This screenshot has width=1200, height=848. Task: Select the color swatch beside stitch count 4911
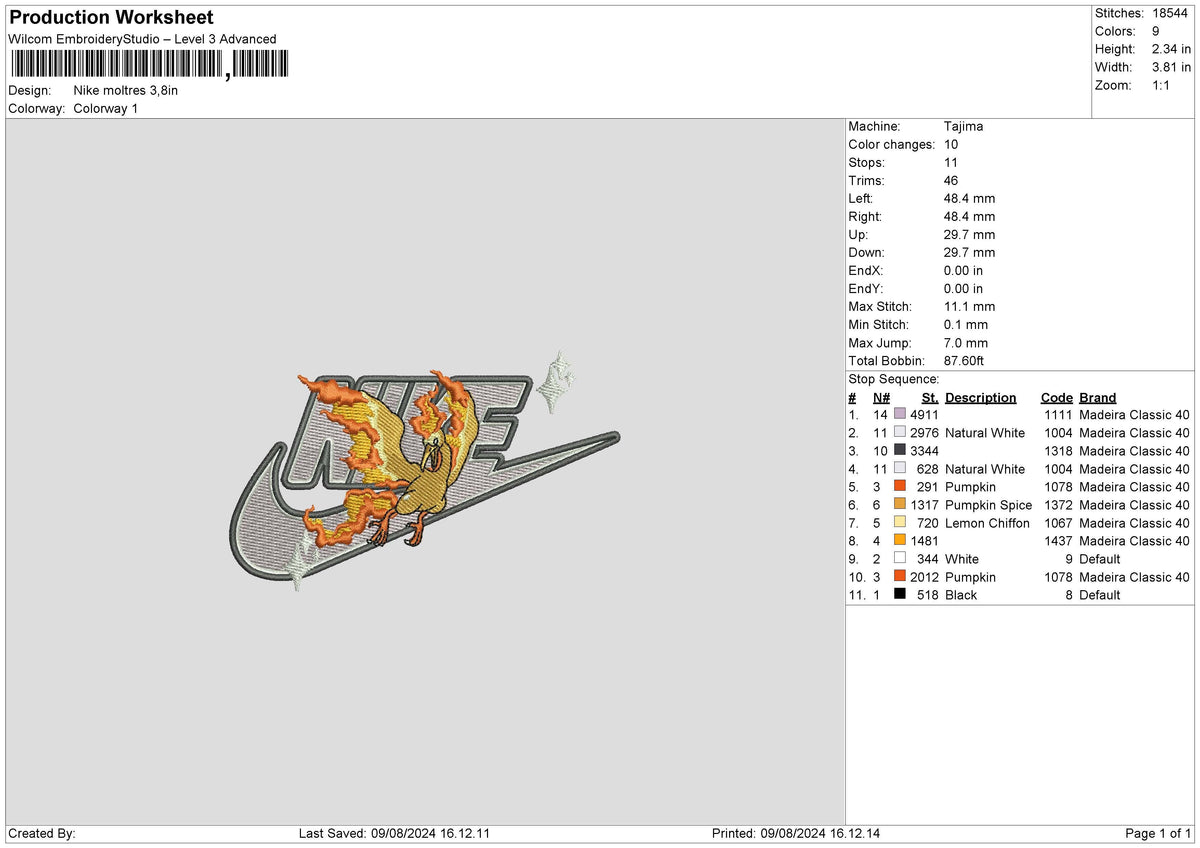point(900,414)
